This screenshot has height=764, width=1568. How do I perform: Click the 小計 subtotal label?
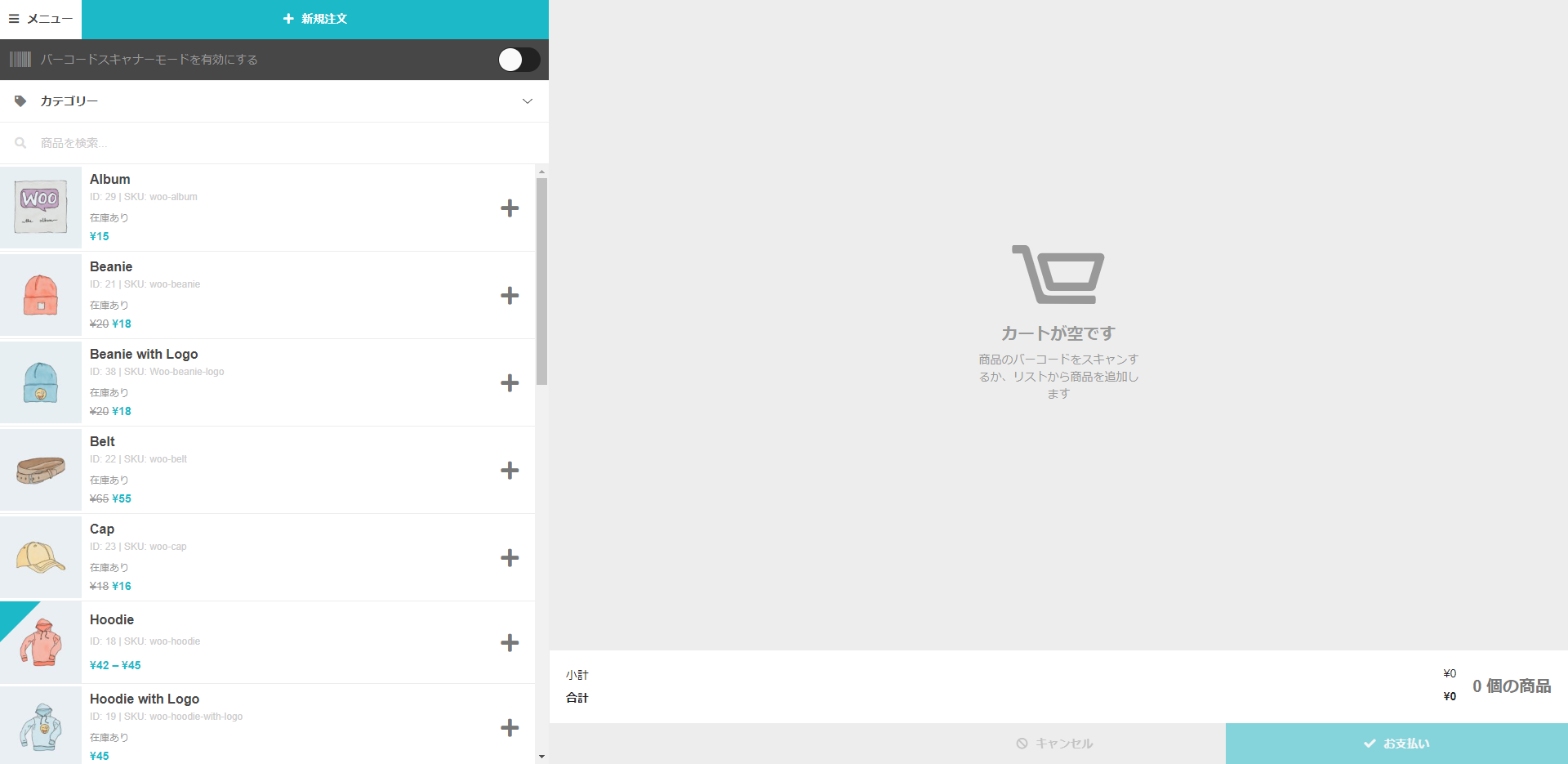pyautogui.click(x=577, y=675)
